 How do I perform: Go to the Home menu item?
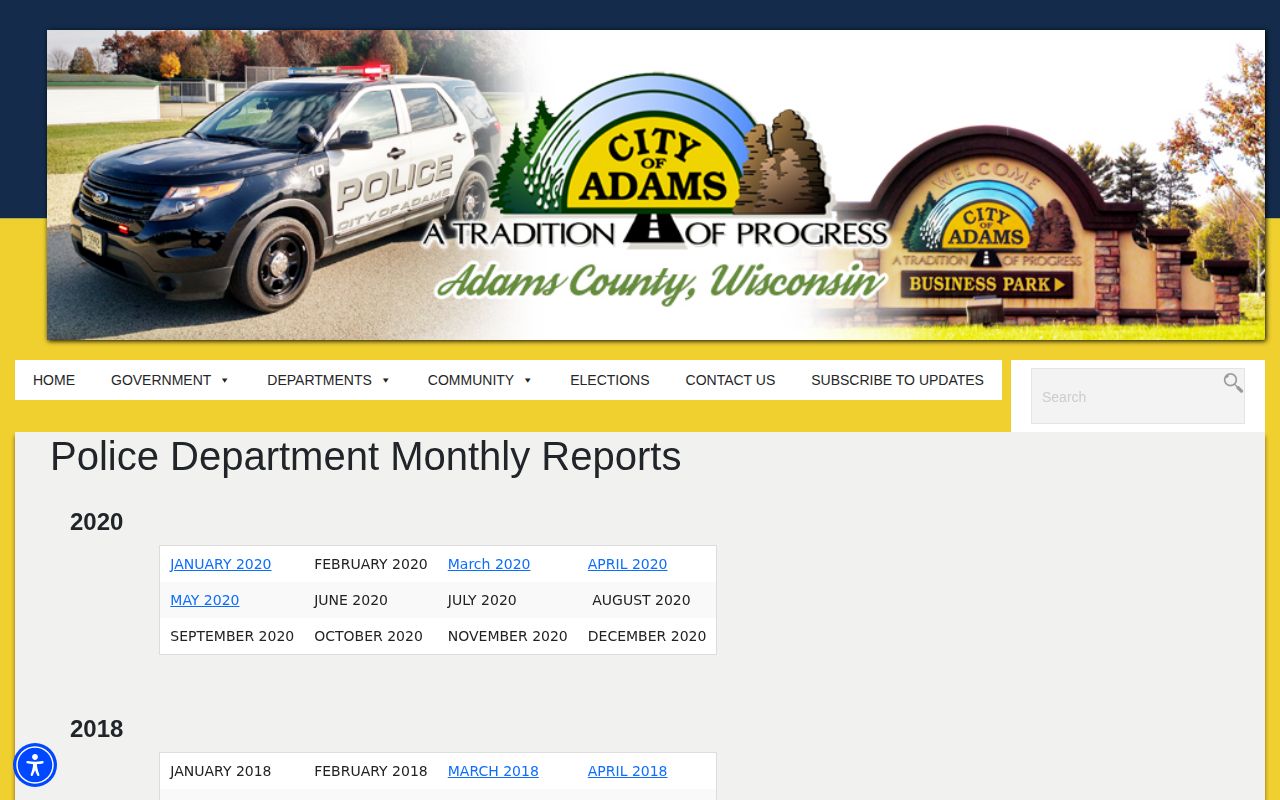[54, 380]
